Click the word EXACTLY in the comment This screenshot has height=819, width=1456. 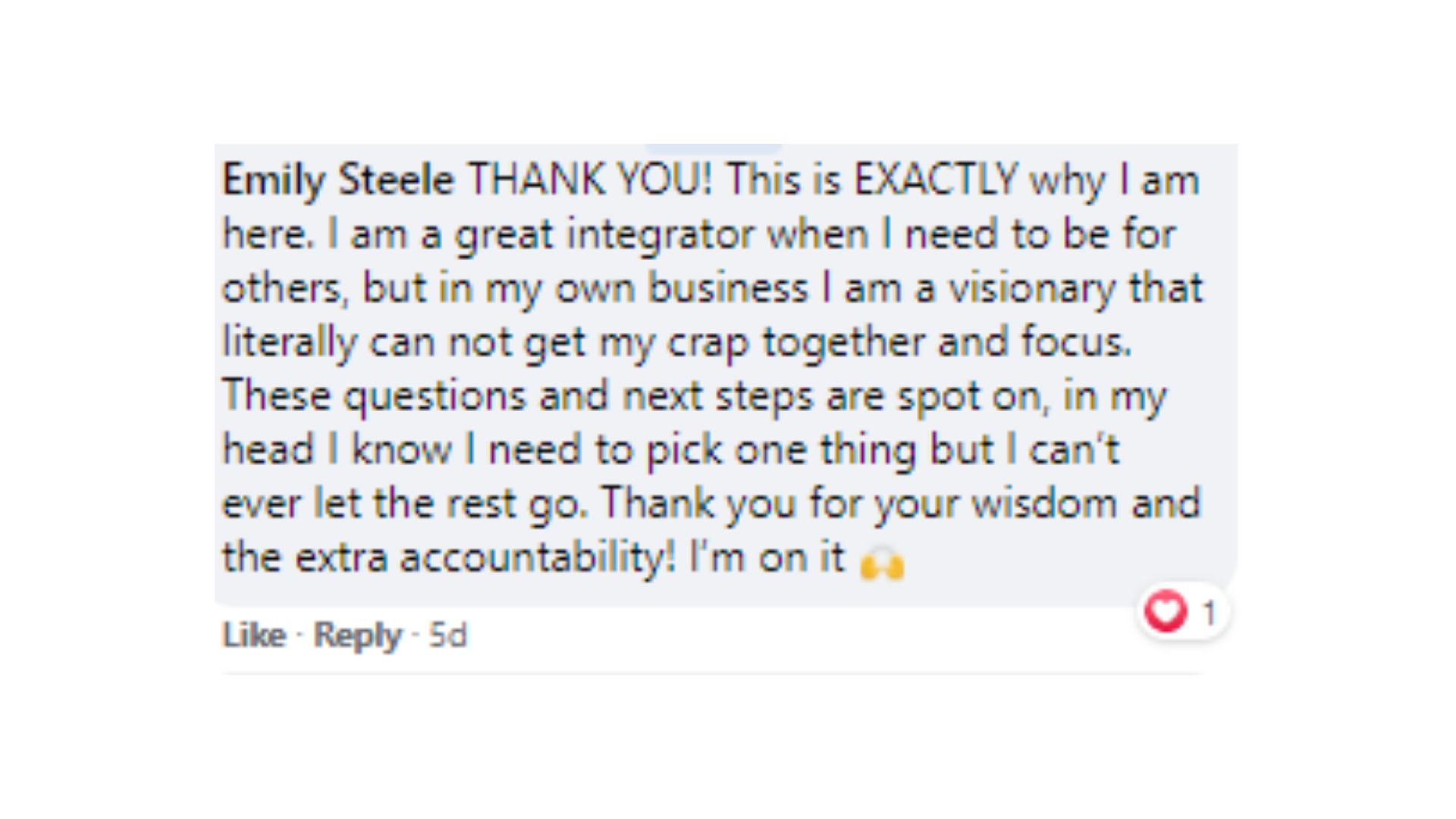click(x=935, y=180)
